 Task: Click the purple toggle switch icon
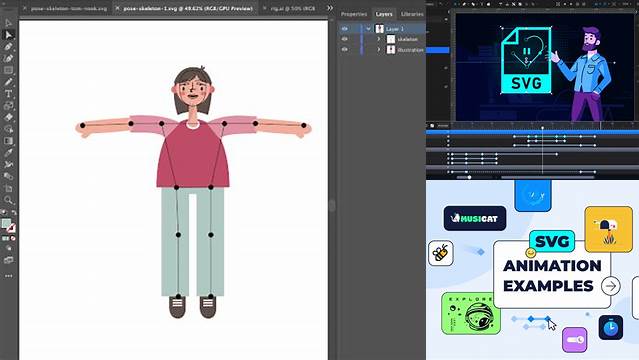pos(575,340)
